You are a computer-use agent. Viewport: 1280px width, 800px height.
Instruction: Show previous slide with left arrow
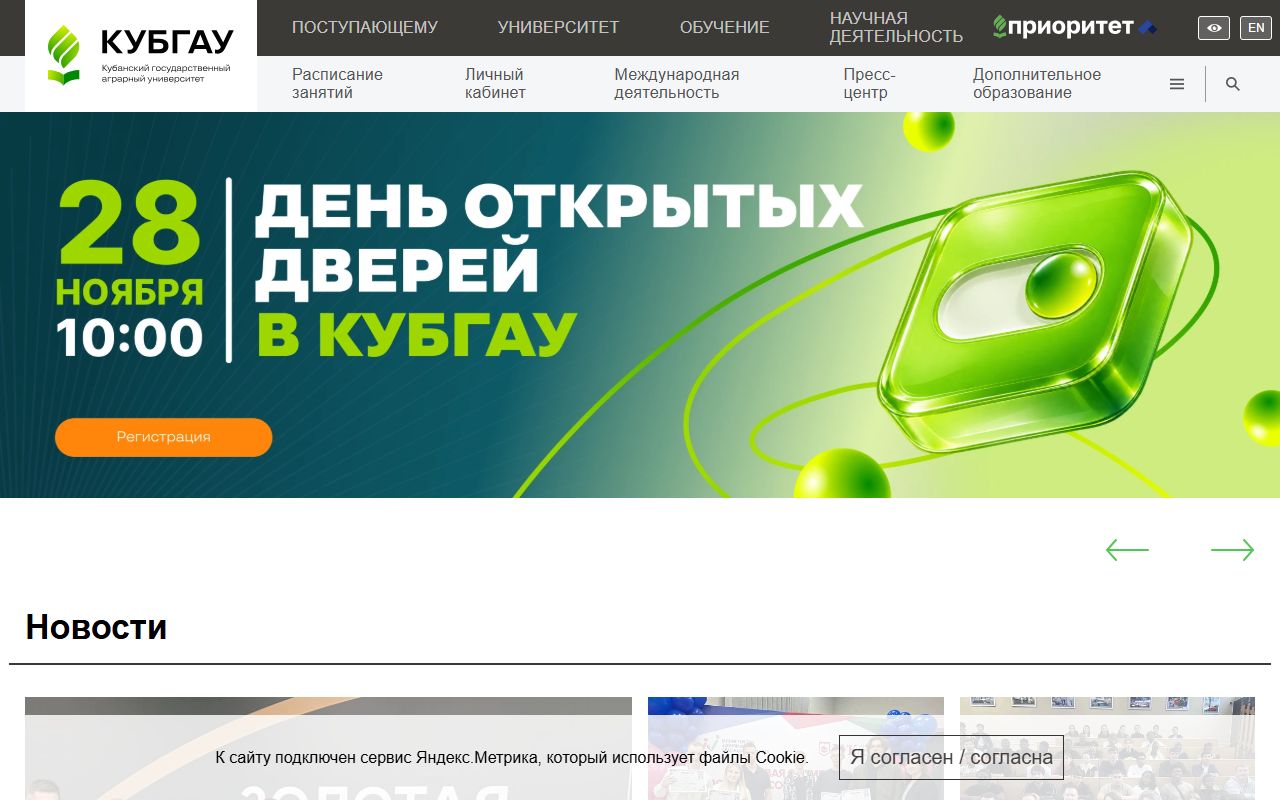1127,550
